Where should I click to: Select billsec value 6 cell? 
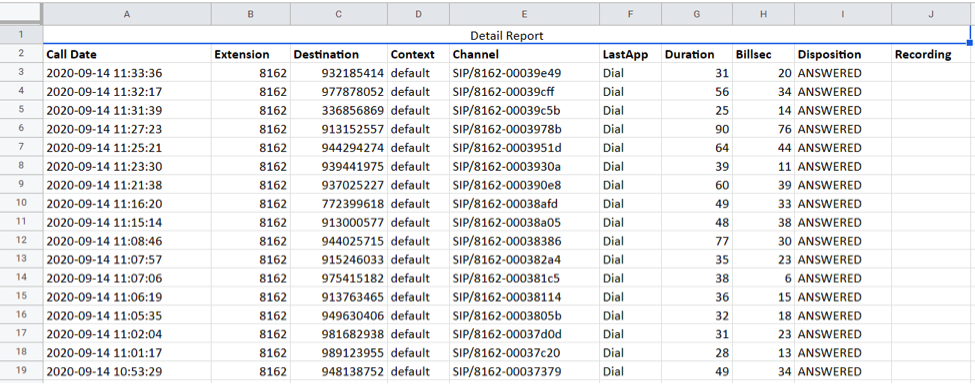click(x=763, y=278)
